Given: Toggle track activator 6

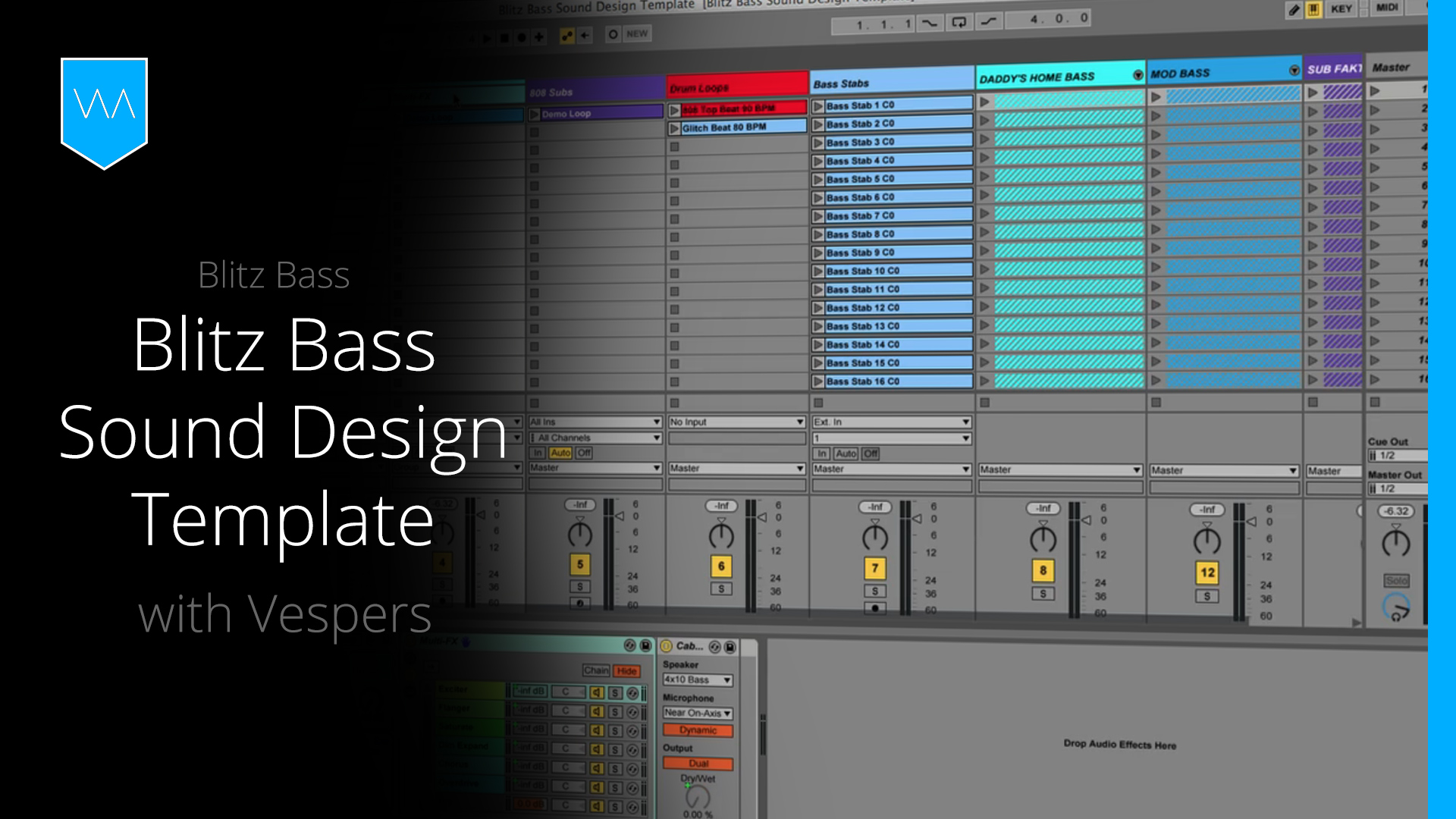Looking at the screenshot, I should click(x=721, y=566).
